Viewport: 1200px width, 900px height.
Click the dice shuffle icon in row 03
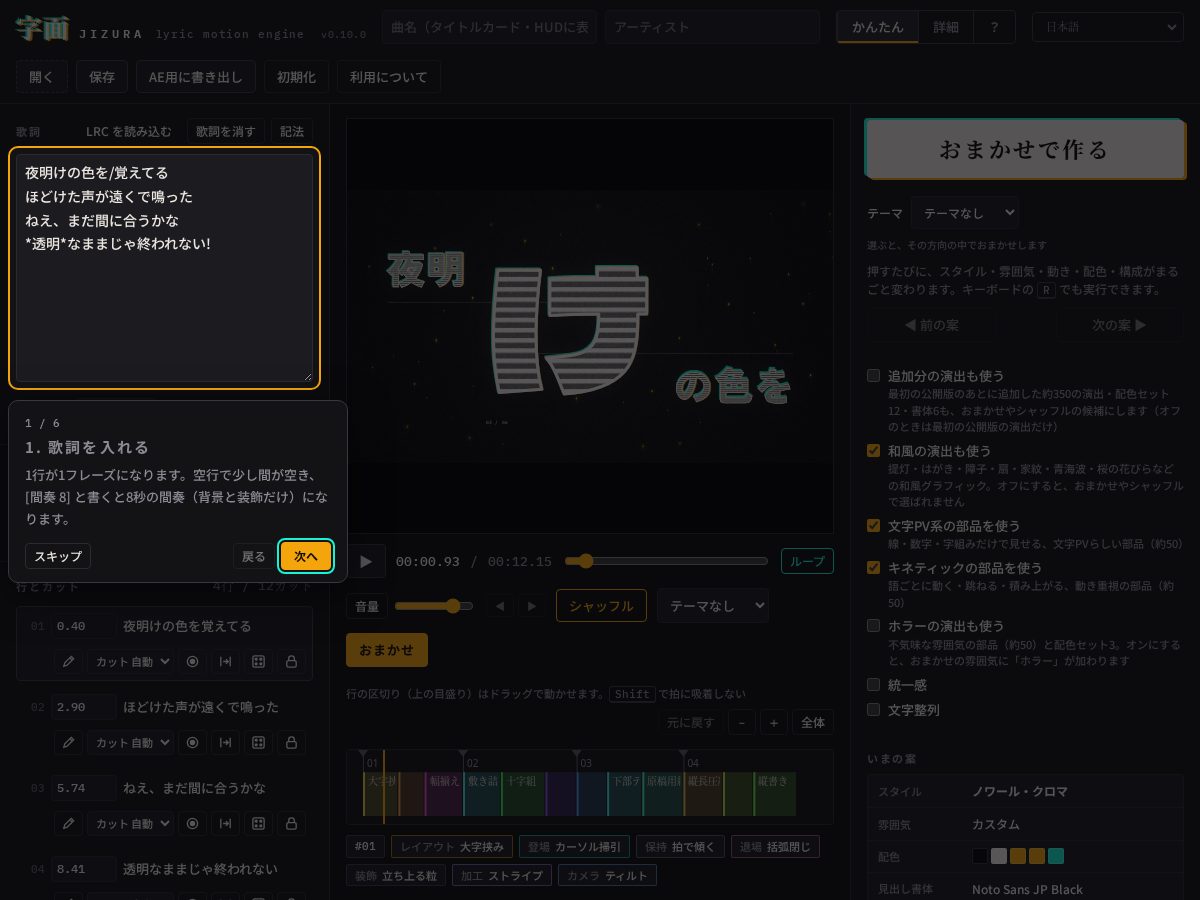coord(259,824)
